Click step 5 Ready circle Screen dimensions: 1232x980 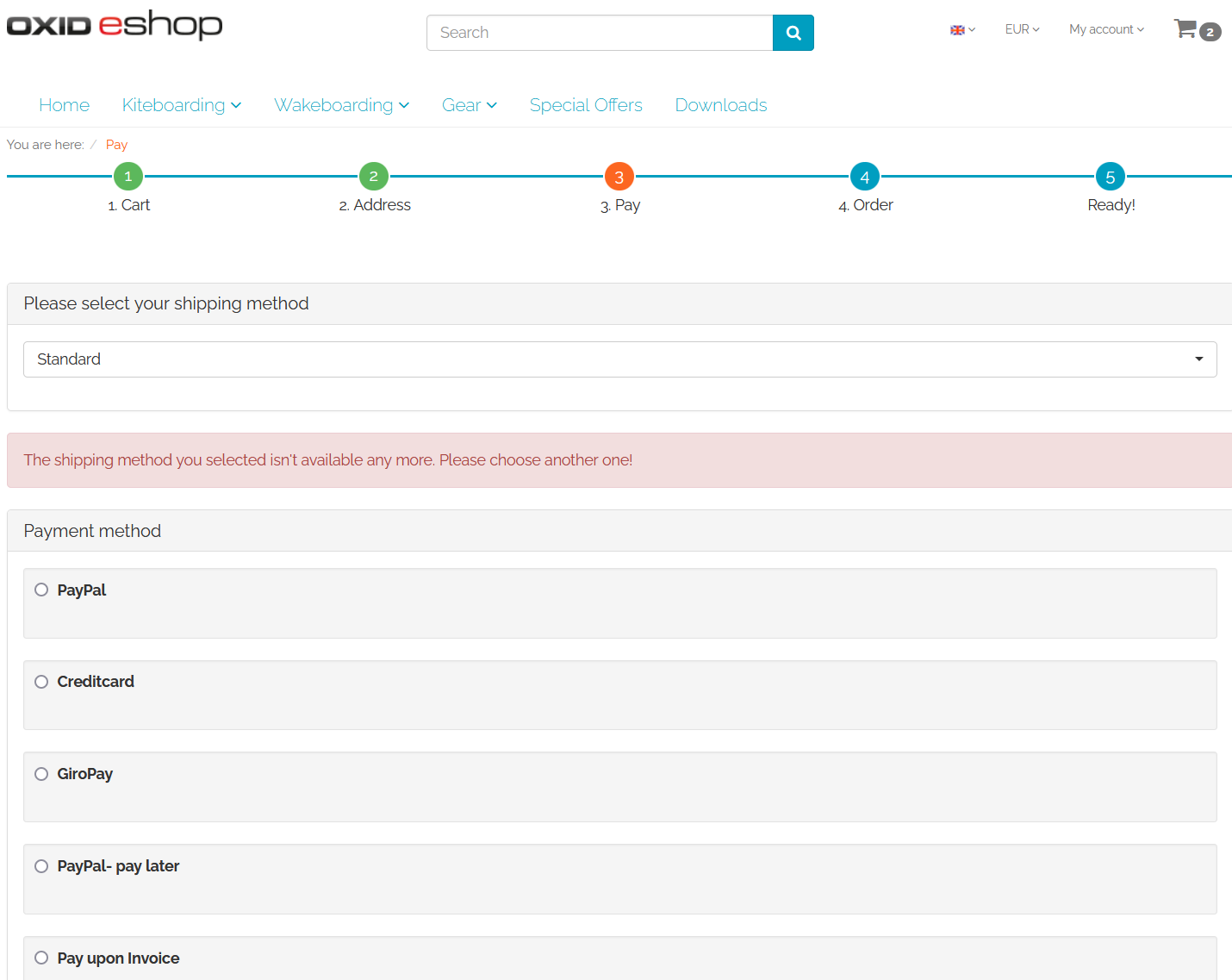point(1110,177)
